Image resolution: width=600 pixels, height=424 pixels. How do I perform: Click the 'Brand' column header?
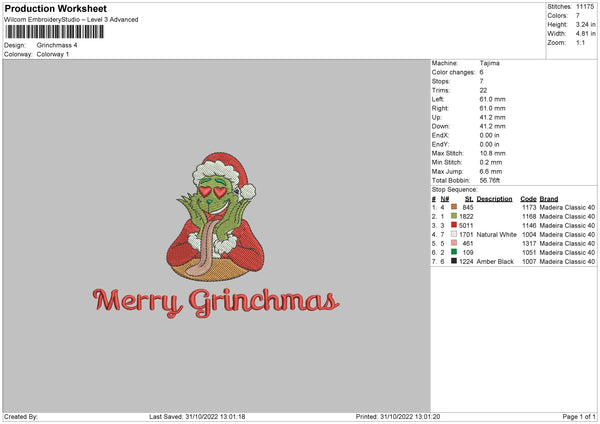[549, 199]
